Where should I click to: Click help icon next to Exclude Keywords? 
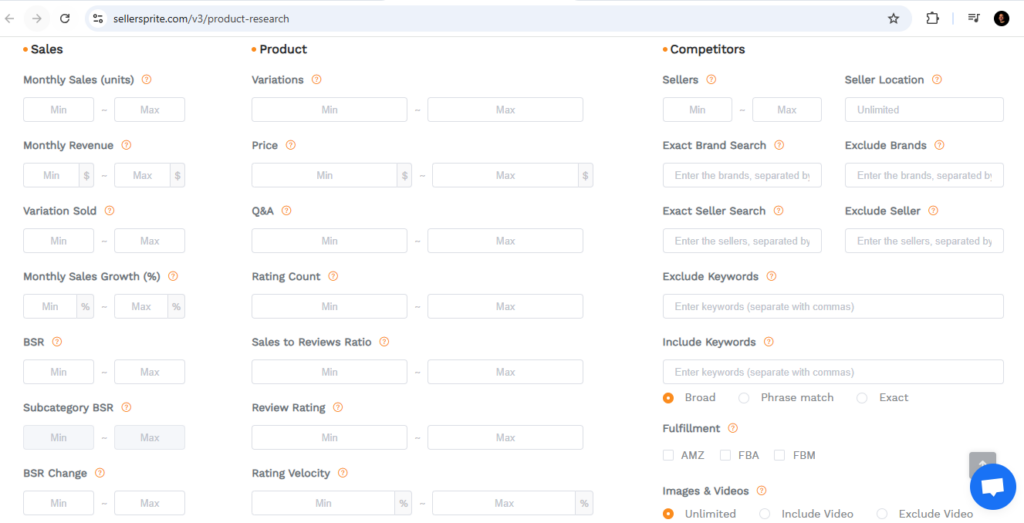pyautogui.click(x=771, y=276)
